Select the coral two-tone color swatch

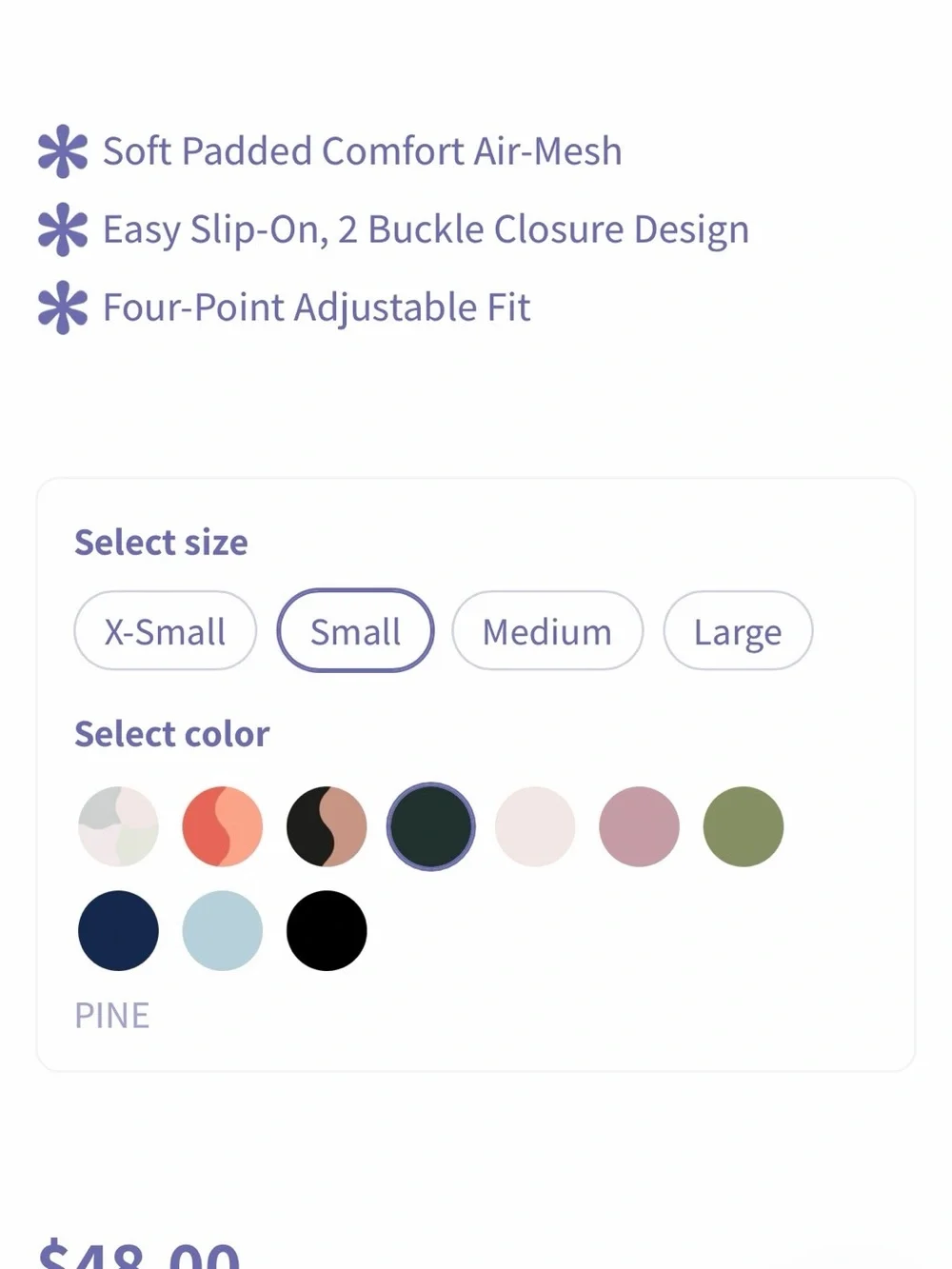point(223,826)
